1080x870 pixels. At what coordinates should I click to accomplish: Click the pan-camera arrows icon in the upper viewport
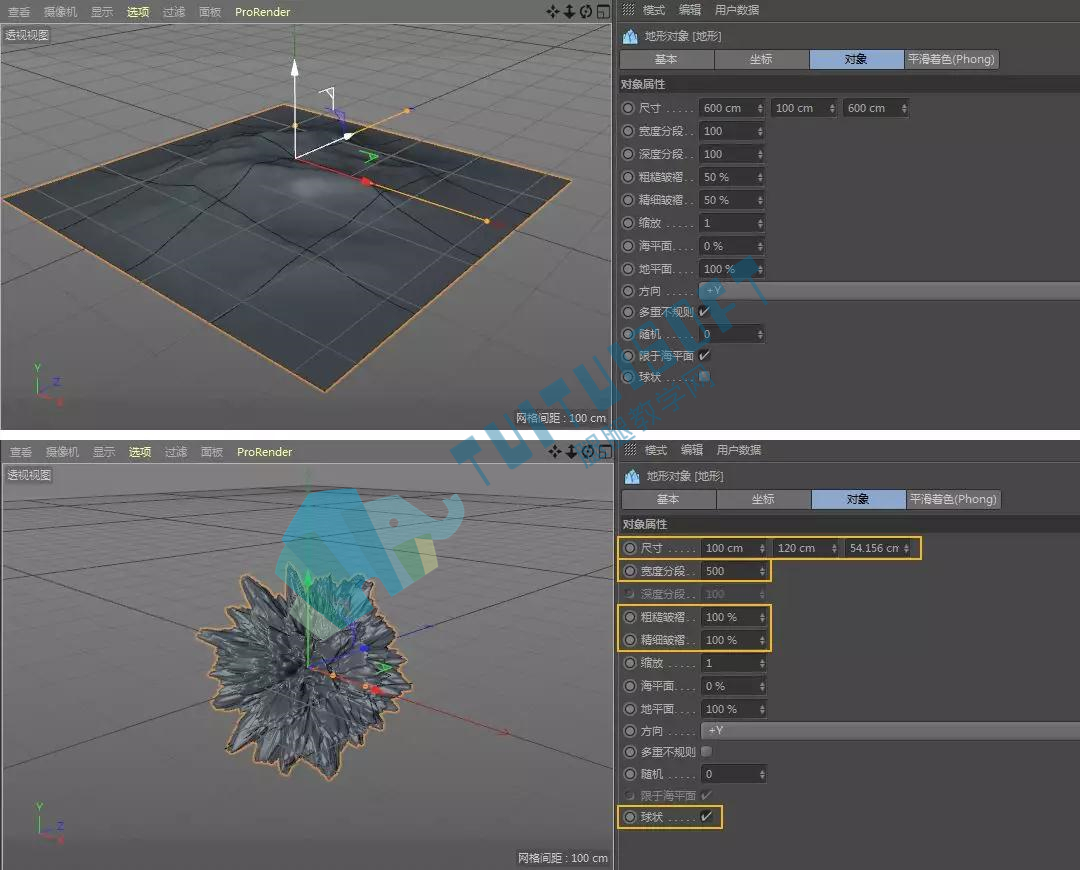click(x=552, y=12)
